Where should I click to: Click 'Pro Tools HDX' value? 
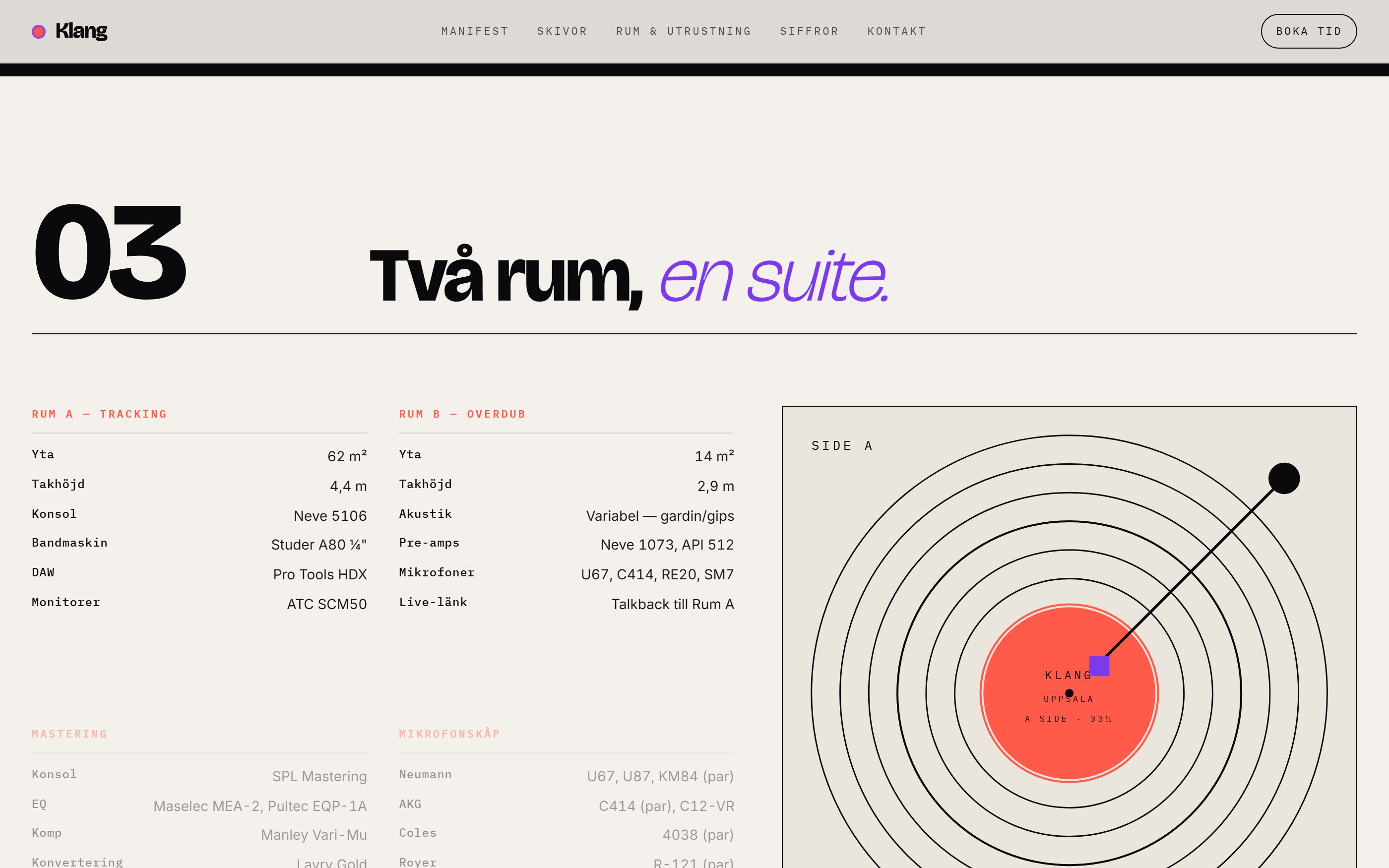(319, 574)
